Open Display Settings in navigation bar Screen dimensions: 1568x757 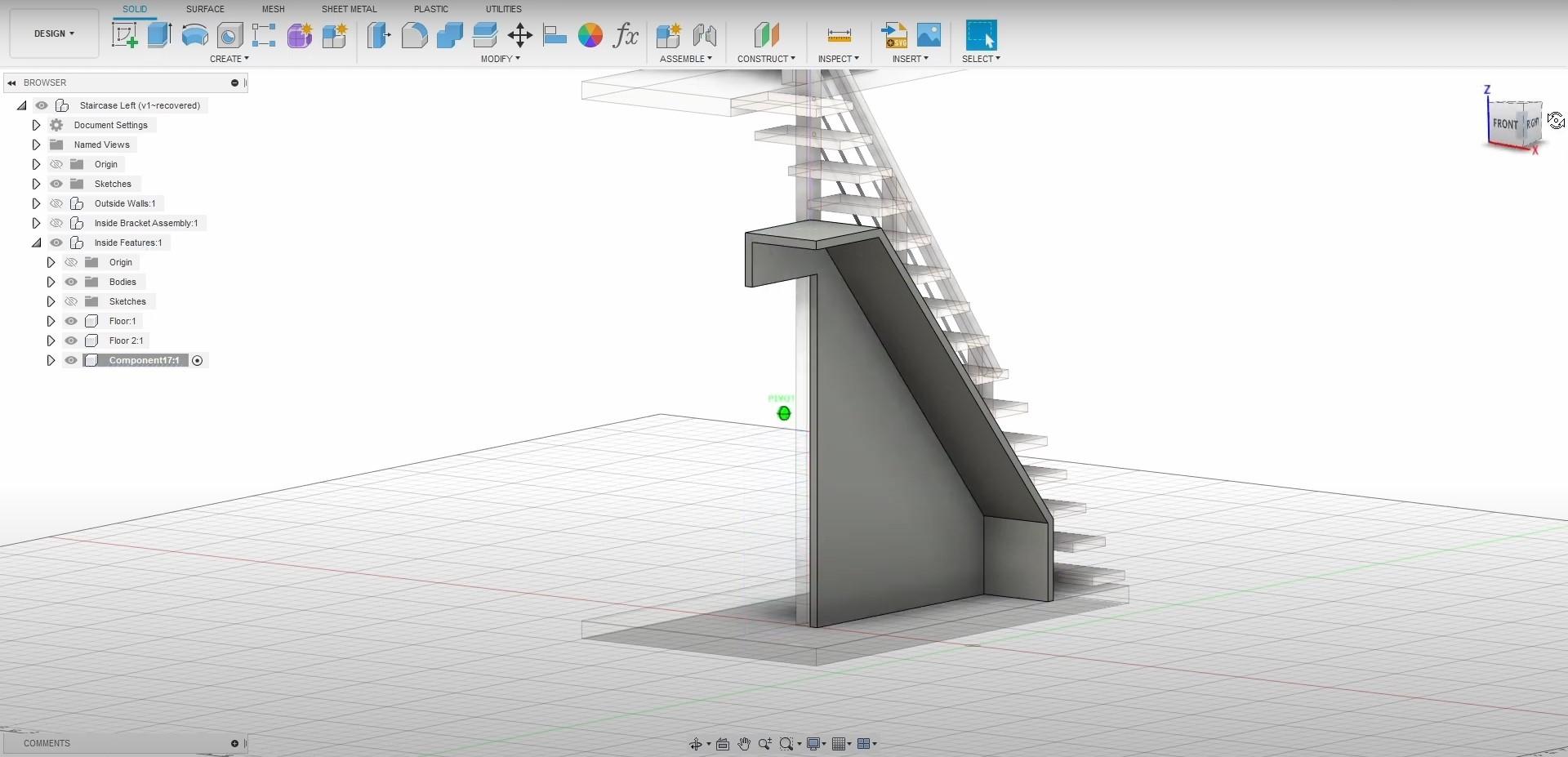tap(813, 744)
